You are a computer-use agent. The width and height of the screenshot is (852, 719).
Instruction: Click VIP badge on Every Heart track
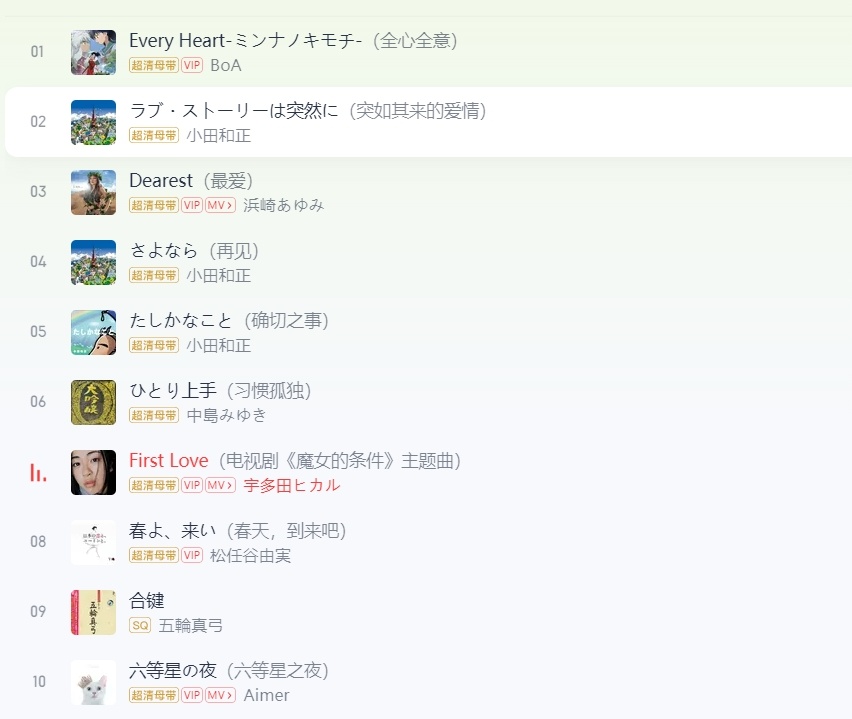tap(192, 65)
